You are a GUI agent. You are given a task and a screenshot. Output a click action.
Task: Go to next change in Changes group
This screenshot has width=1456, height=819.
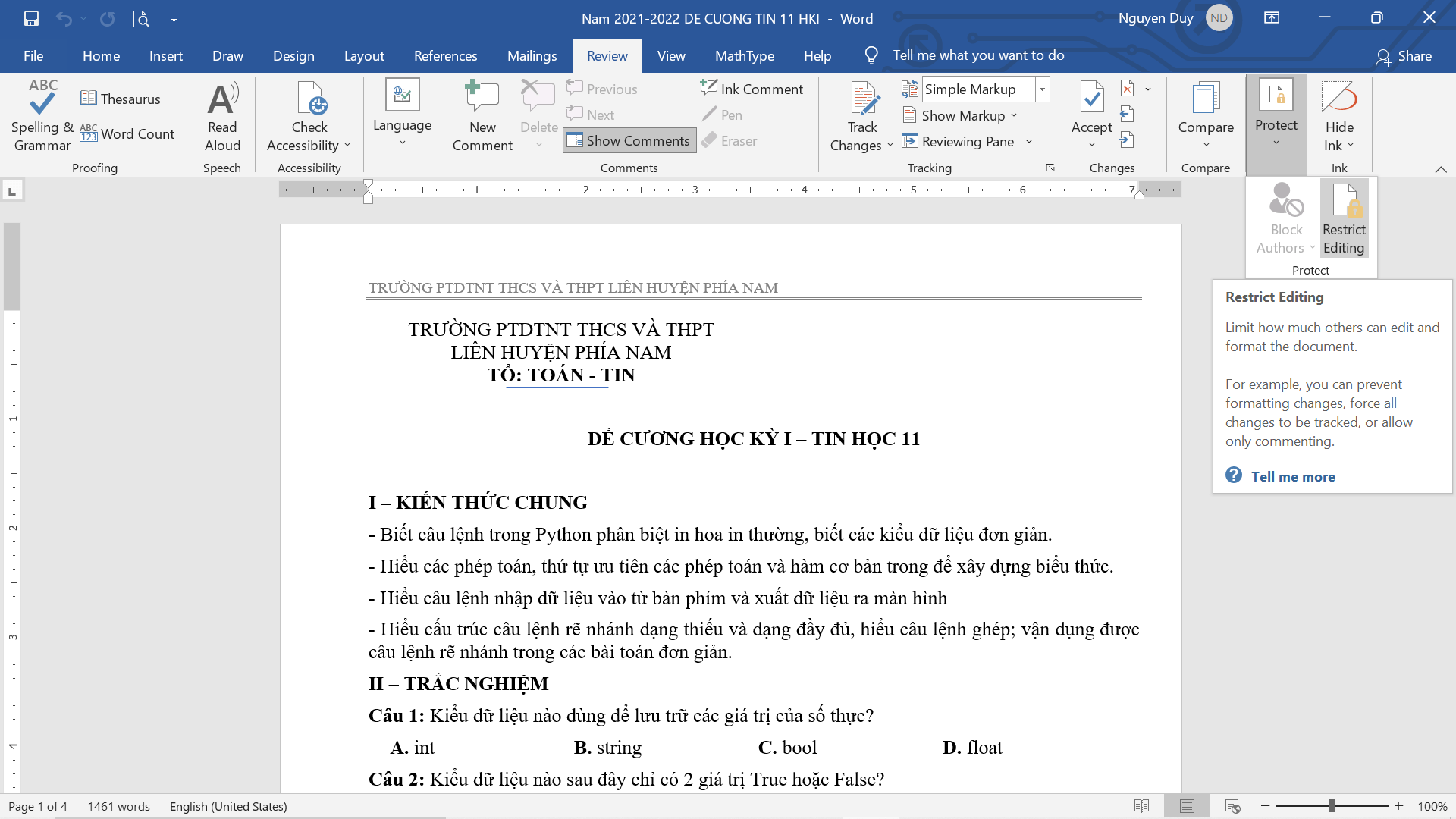[x=1128, y=140]
